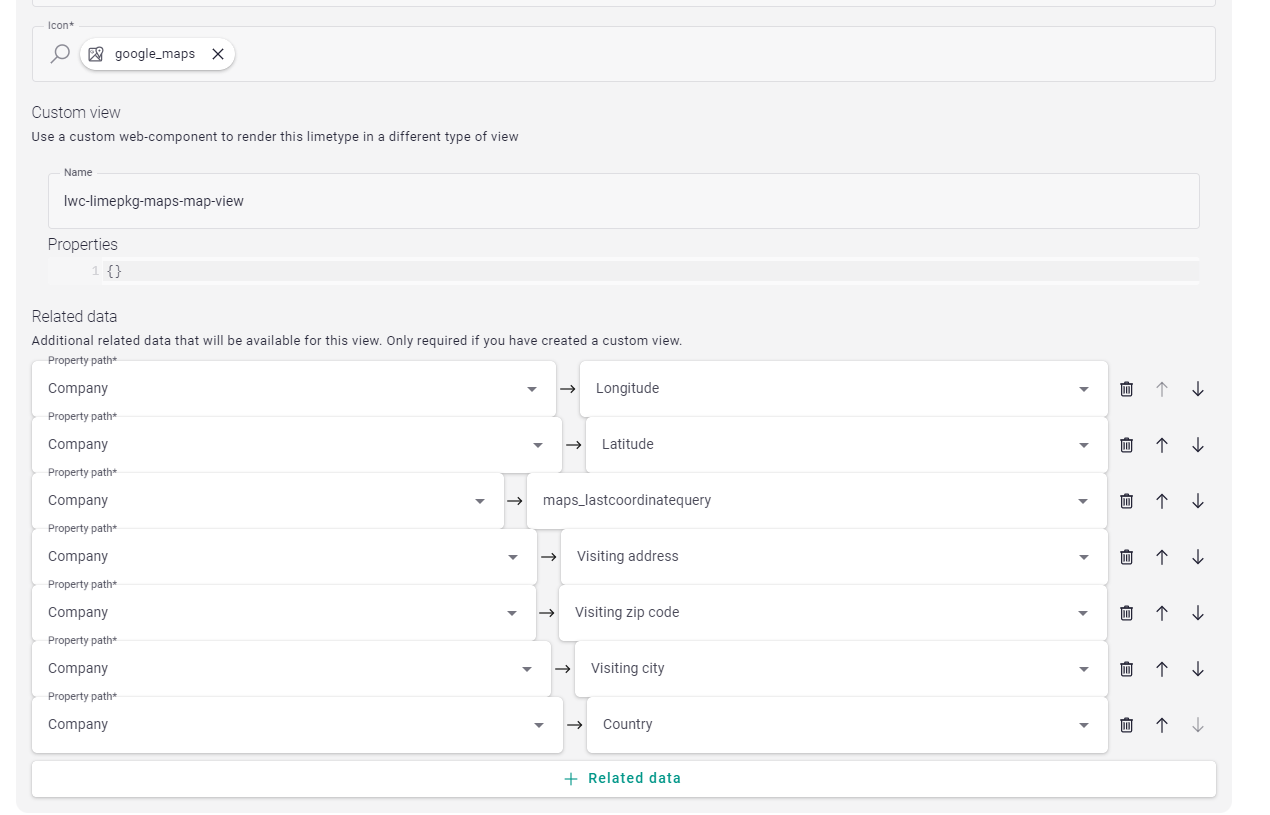Viewport: 1270px width, 815px height.
Task: Open Company dropdown in Visiting address row
Action: (284, 557)
